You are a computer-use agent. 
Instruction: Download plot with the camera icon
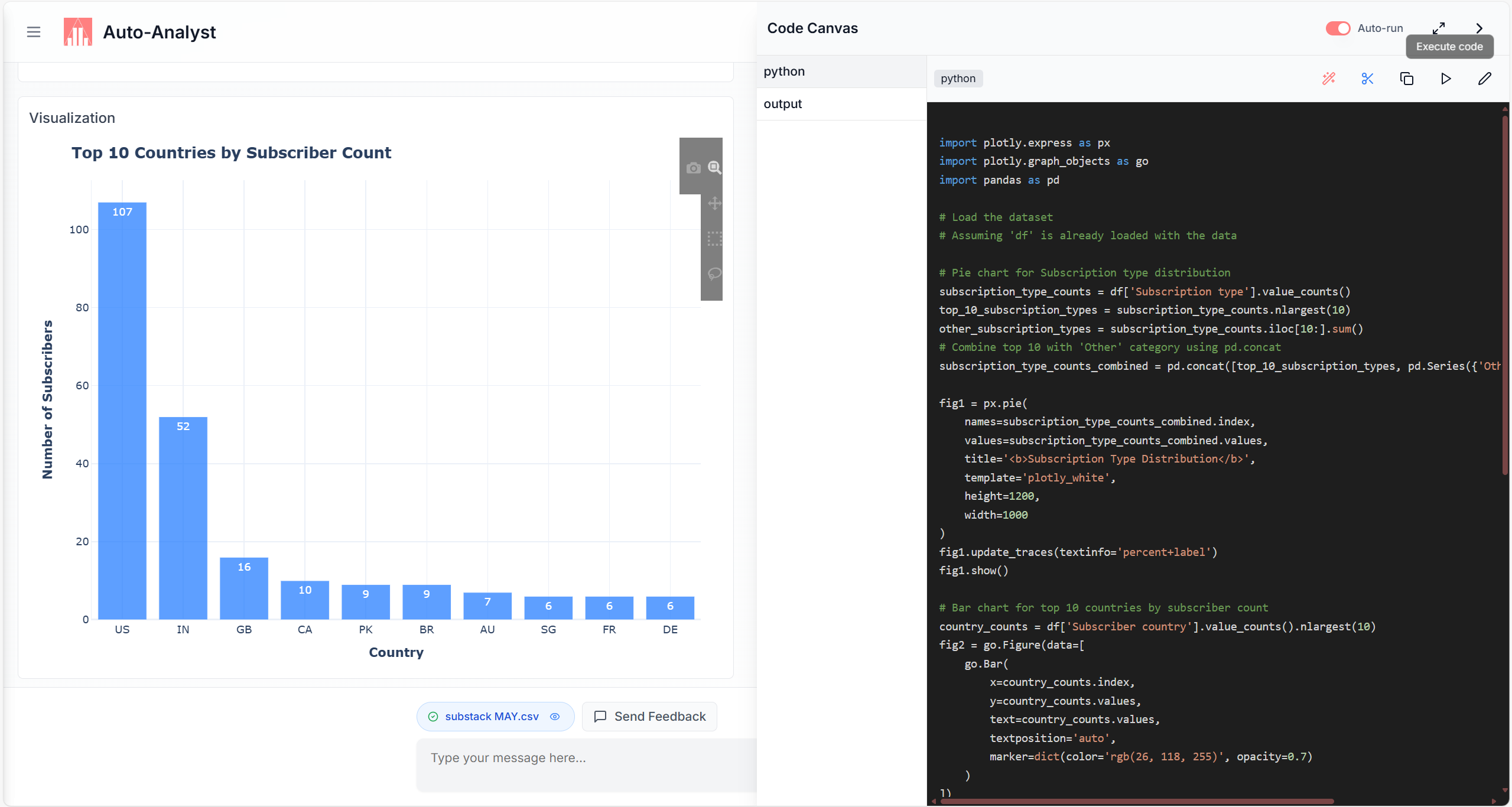pos(693,168)
